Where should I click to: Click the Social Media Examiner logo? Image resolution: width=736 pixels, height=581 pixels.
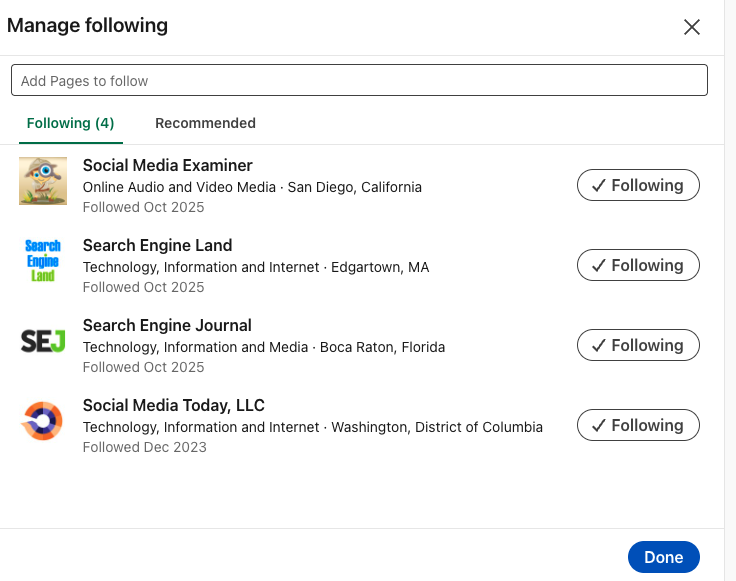pyautogui.click(x=43, y=181)
